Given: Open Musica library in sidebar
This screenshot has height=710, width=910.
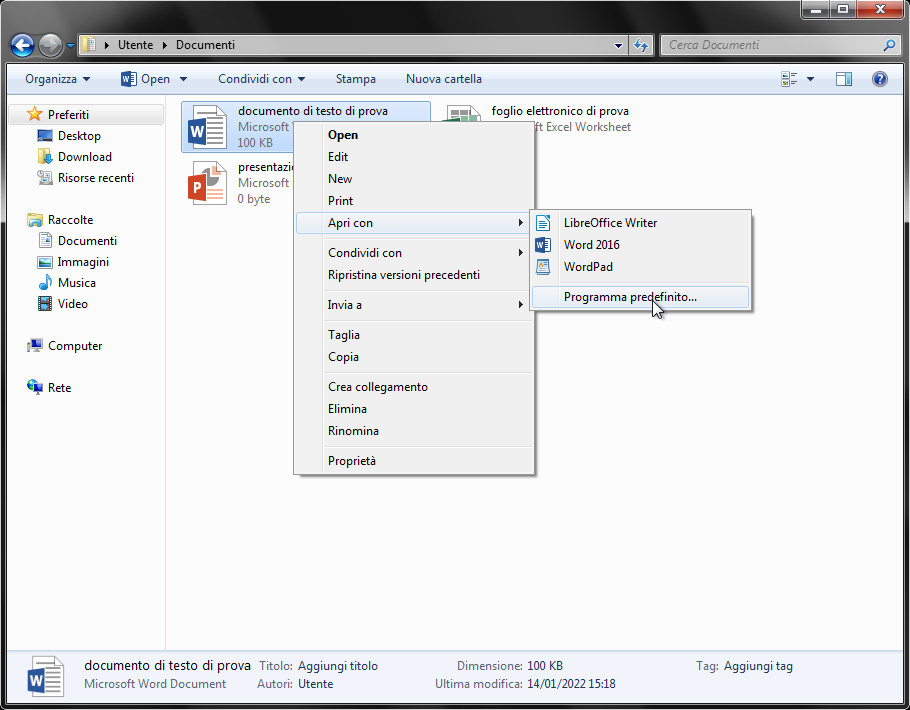Looking at the screenshot, I should click(x=76, y=283).
